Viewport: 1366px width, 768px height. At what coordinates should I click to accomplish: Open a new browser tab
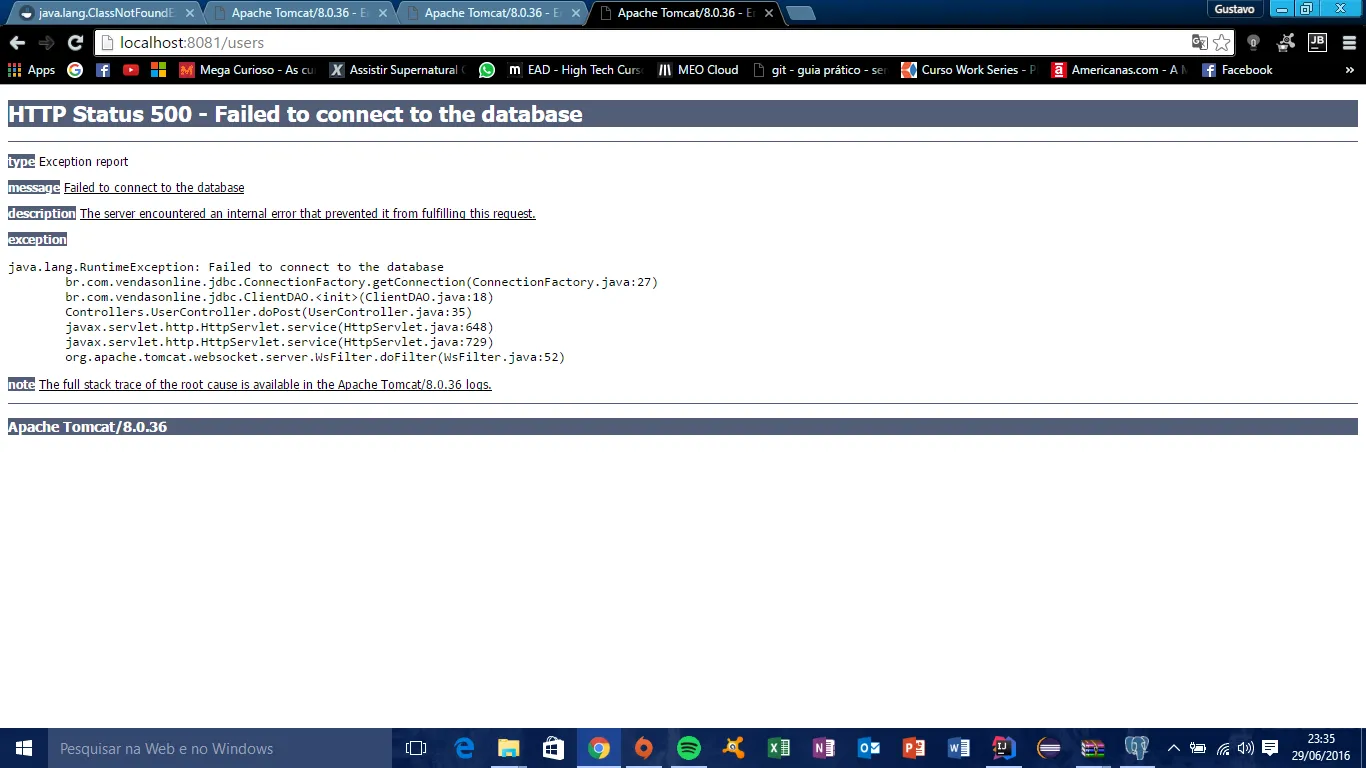click(800, 13)
